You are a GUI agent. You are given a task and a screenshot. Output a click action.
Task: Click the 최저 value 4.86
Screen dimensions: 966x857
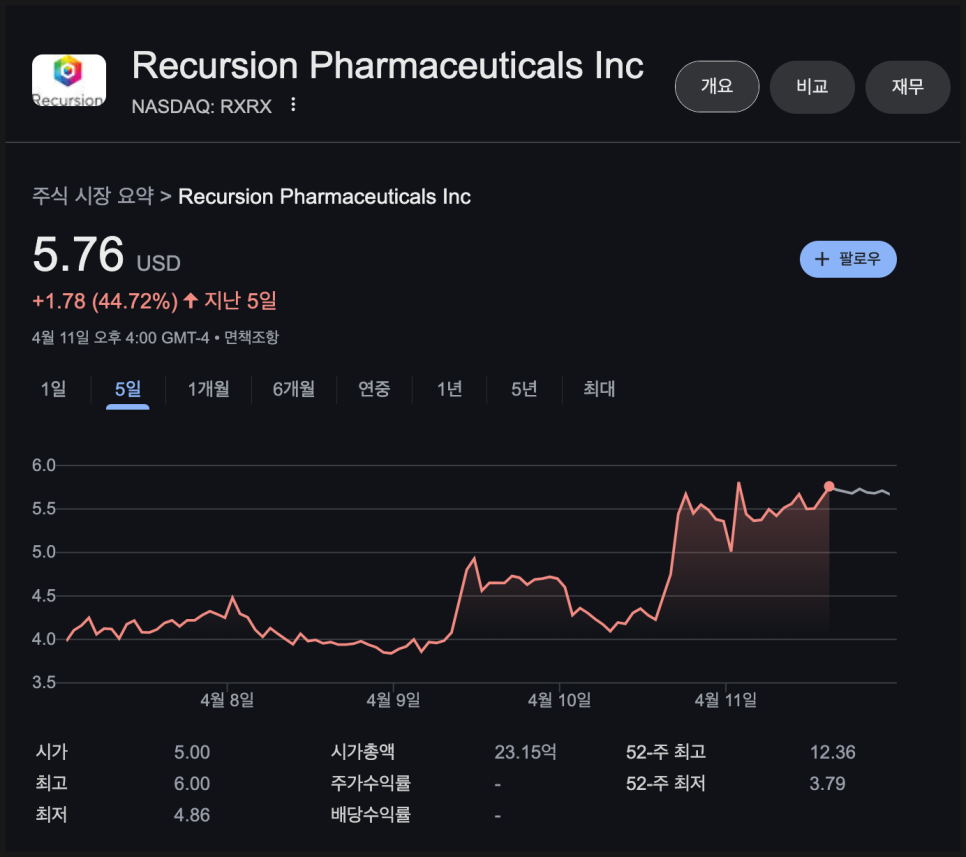pyautogui.click(x=192, y=815)
